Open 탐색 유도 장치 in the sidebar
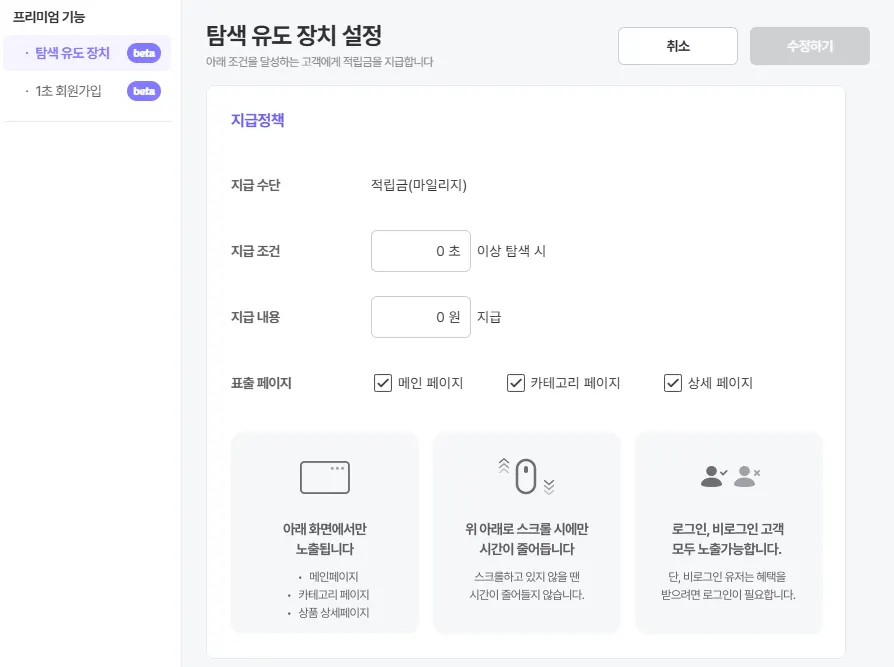 (72, 53)
